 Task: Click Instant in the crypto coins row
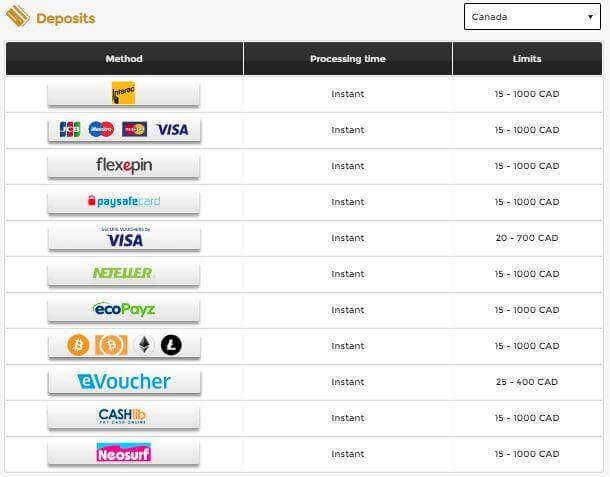pyautogui.click(x=348, y=346)
